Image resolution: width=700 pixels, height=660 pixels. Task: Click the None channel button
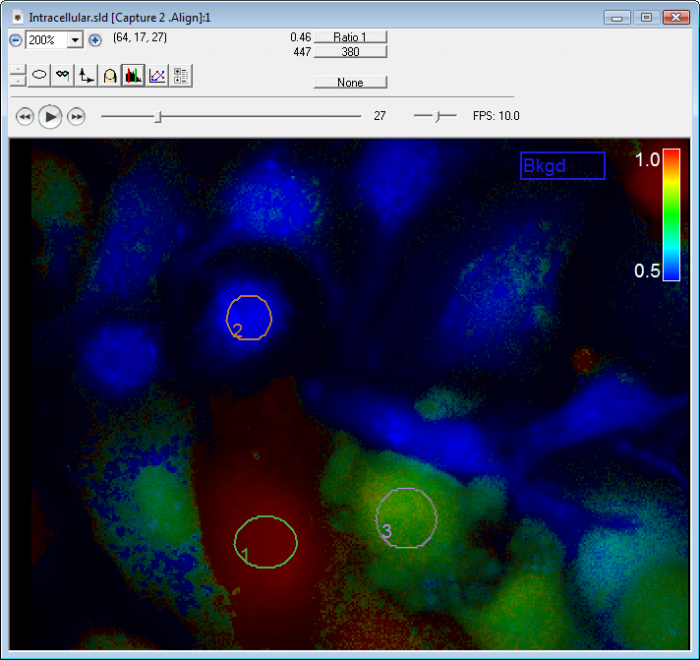[350, 83]
